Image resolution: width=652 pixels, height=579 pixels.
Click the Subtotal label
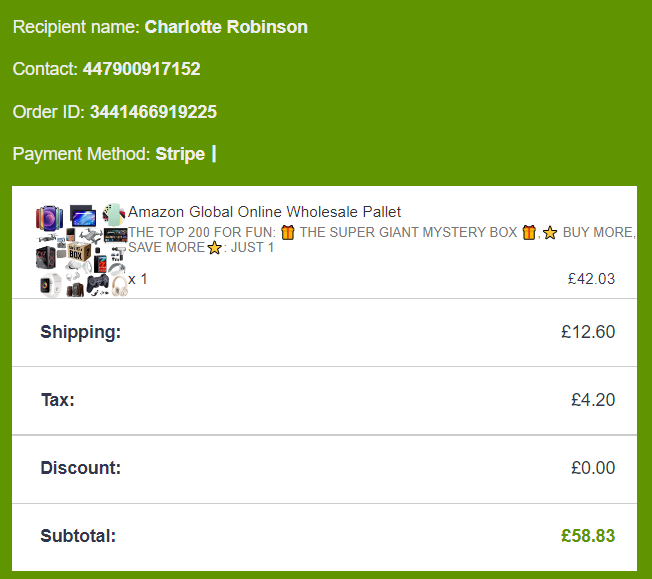coord(78,536)
